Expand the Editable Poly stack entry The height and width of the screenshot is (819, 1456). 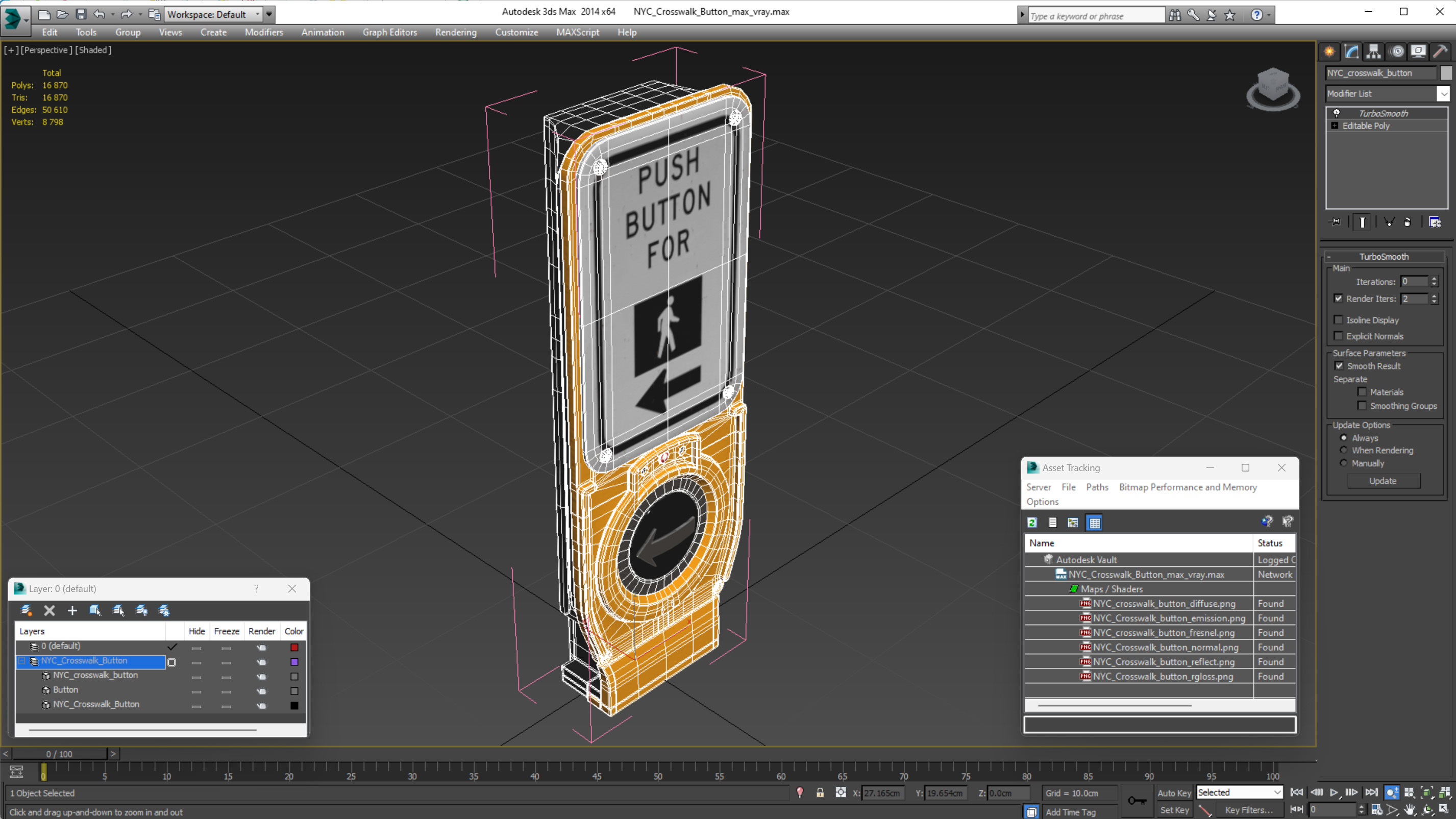[1335, 126]
